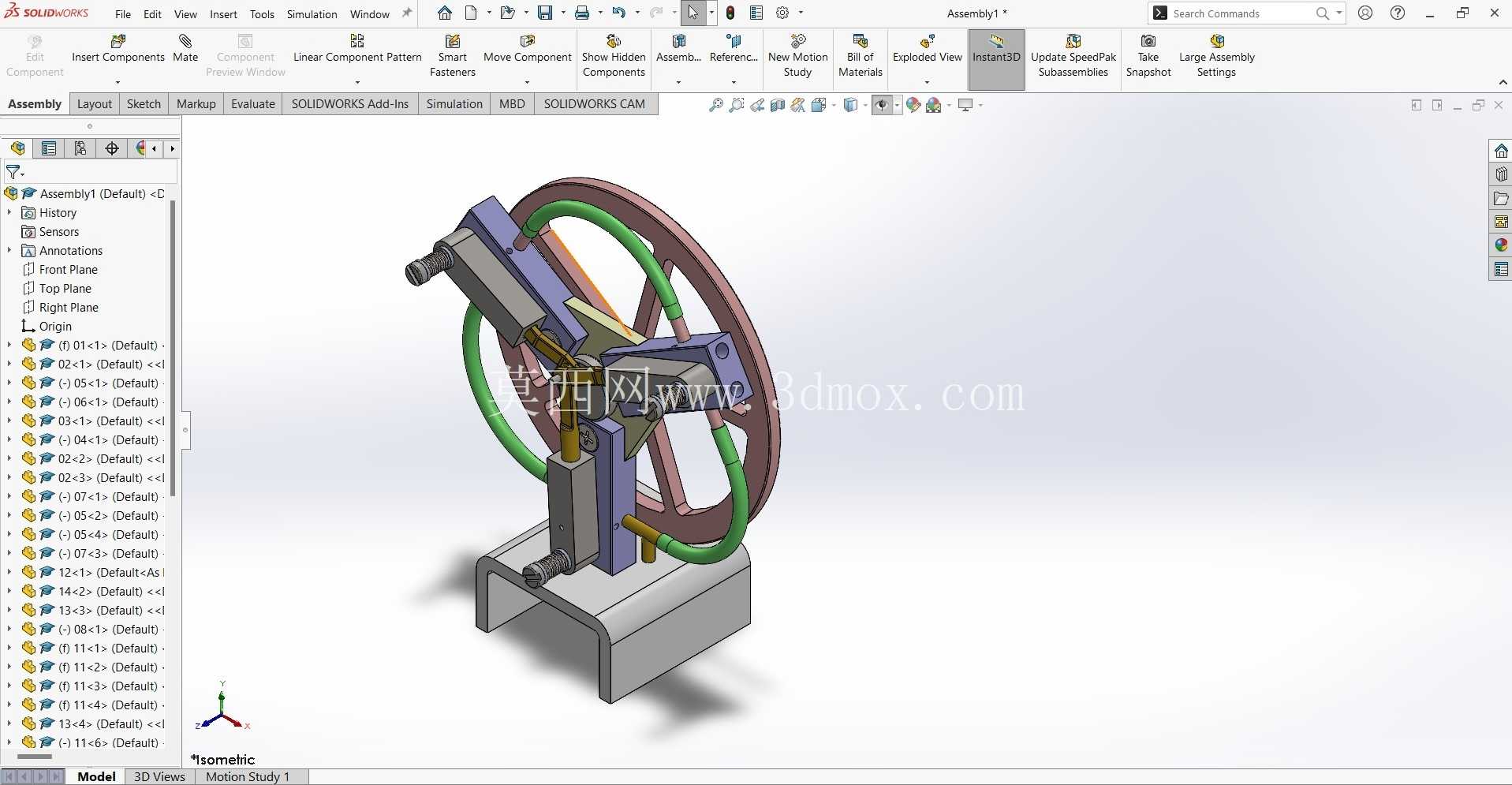
Task: Click the Rebuild traffic light icon
Action: pos(730,13)
